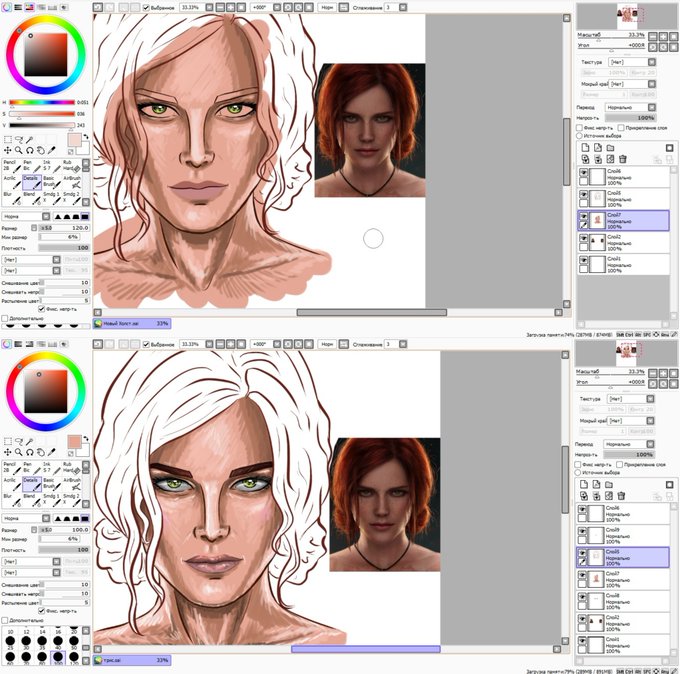
Task: Click zoom-in plus button beside 'Масштаб' in upper window
Action: click(x=663, y=37)
